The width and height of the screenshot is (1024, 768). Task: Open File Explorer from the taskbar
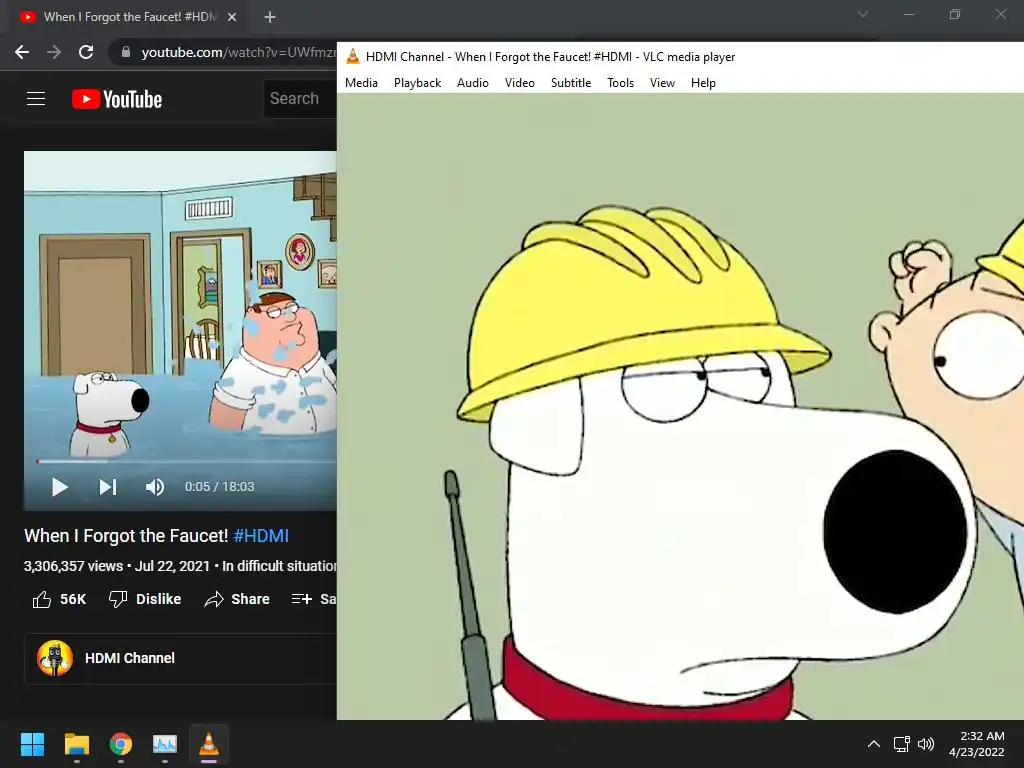click(76, 744)
